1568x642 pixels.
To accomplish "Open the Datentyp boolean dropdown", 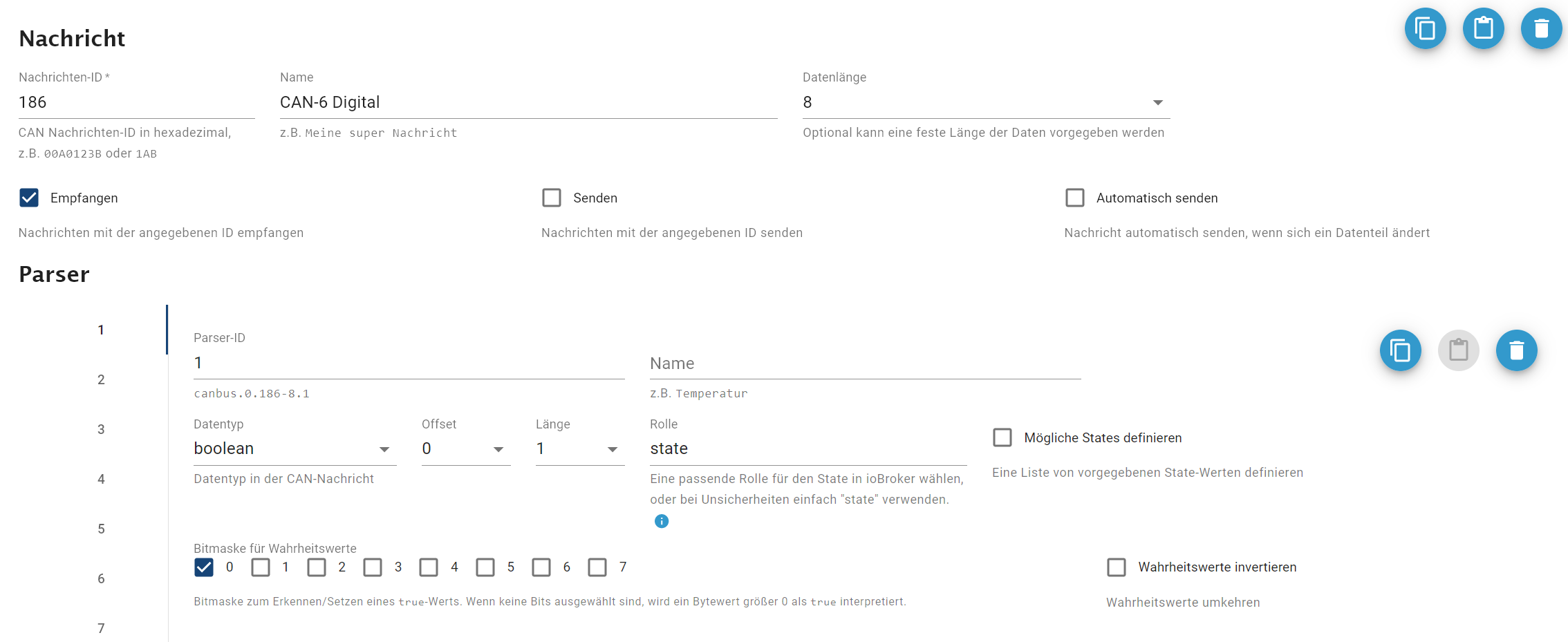I will click(294, 449).
